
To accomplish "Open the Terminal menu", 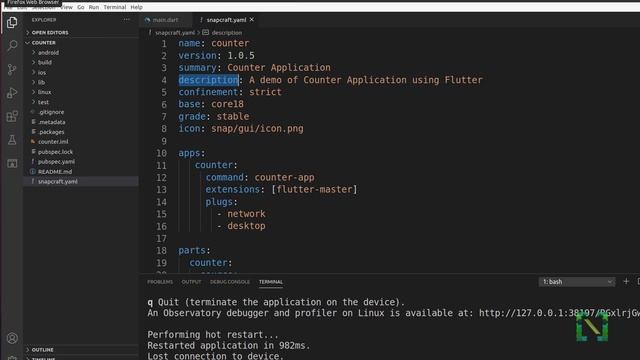I will 115,7.
